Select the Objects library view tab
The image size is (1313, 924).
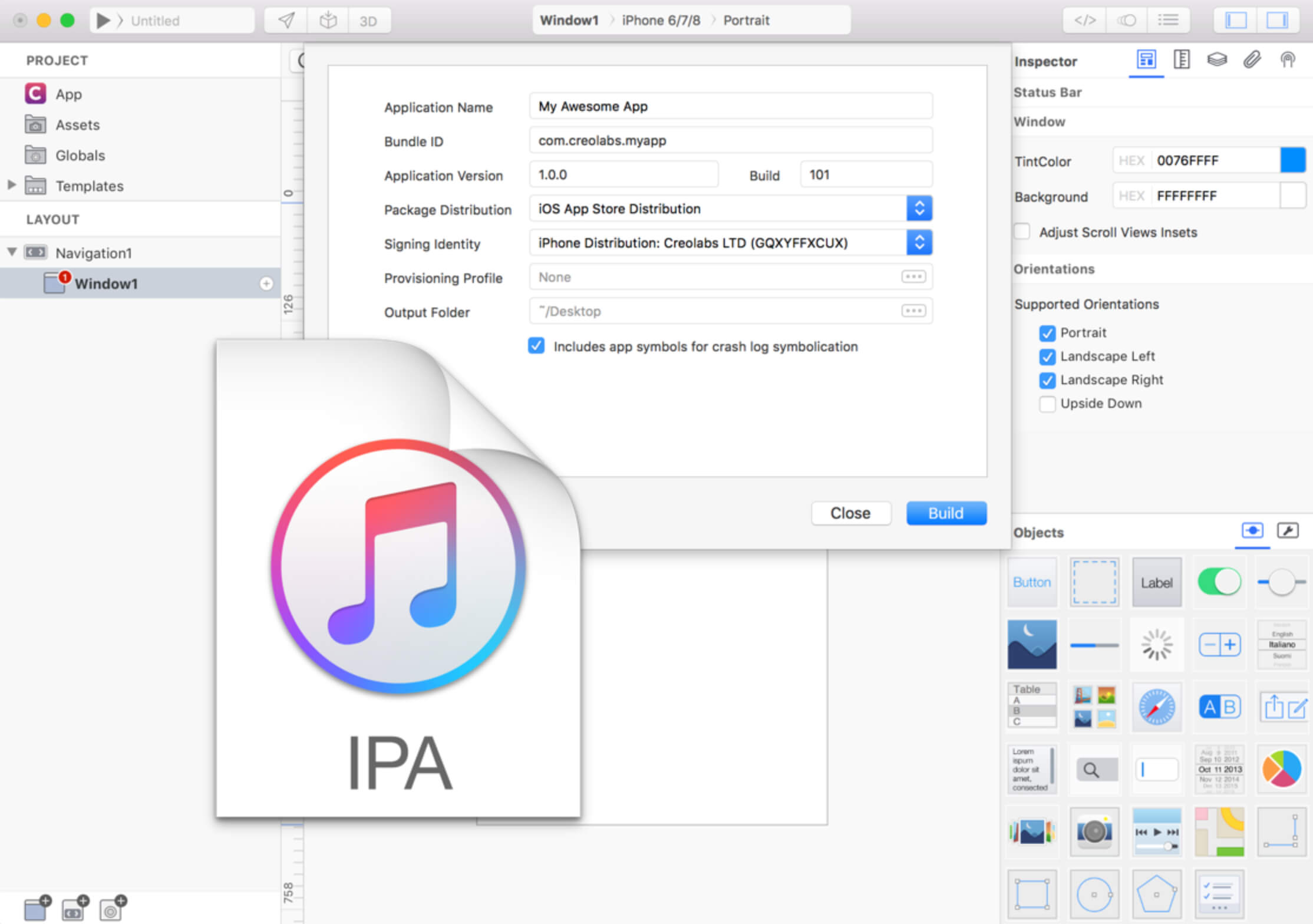coord(1252,530)
